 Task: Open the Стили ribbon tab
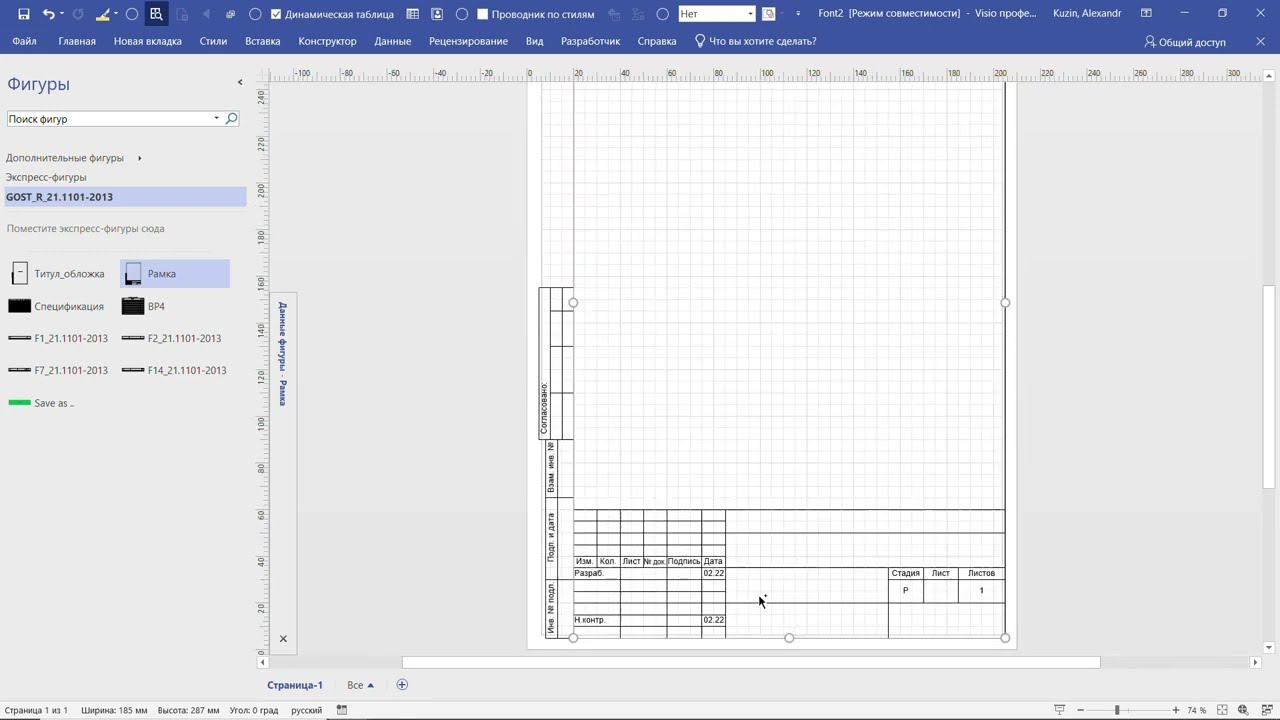point(213,41)
